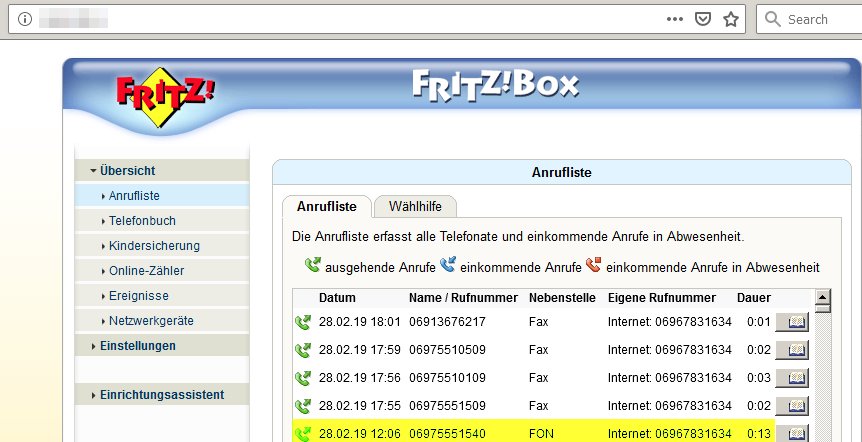Viewport: 862px width, 442px height.
Task: Open Kindersicherung in the sidebar
Action: point(154,245)
